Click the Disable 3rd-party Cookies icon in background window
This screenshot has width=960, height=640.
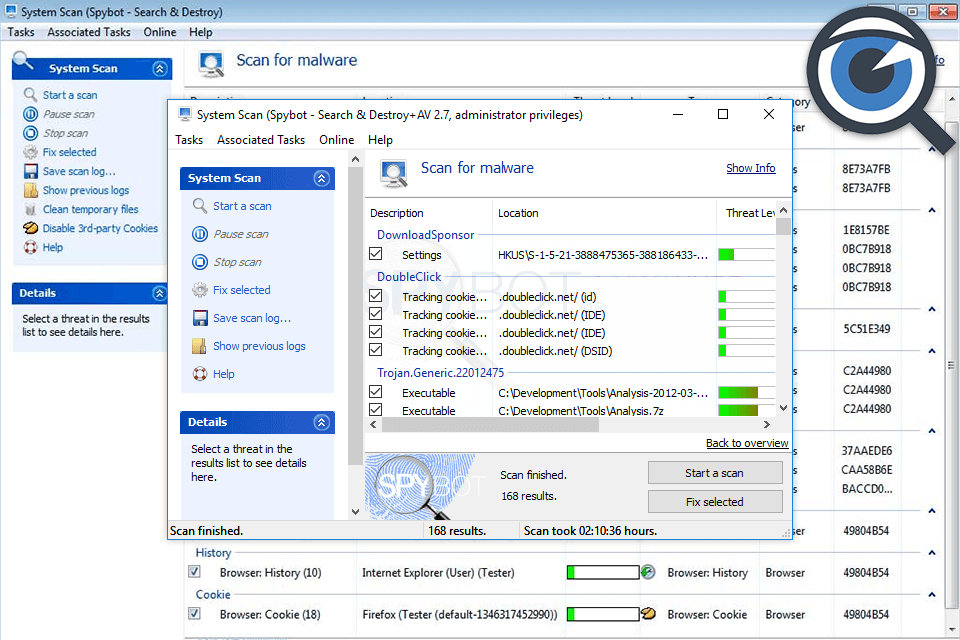(31, 228)
